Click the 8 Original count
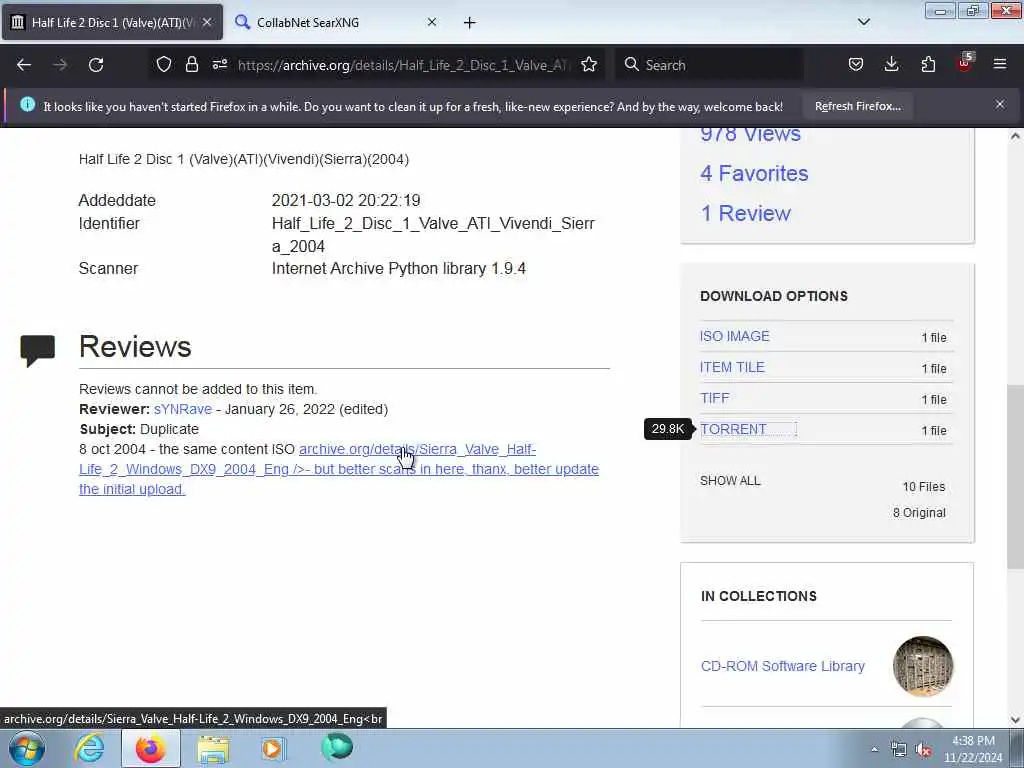The image size is (1024, 768). tap(919, 513)
